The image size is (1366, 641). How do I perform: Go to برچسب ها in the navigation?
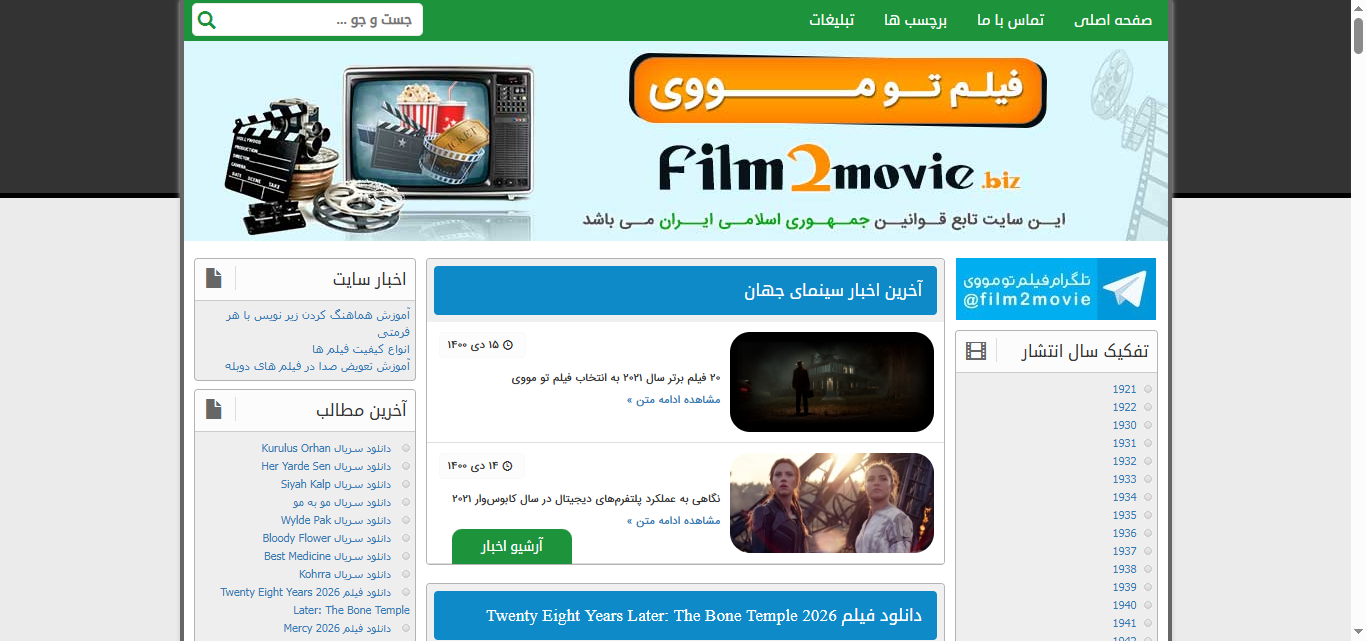point(915,20)
